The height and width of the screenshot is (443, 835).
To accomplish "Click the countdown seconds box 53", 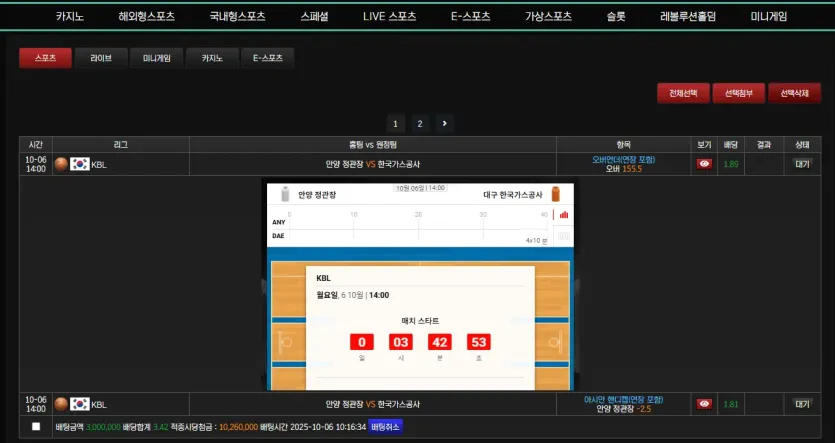I will 479,342.
